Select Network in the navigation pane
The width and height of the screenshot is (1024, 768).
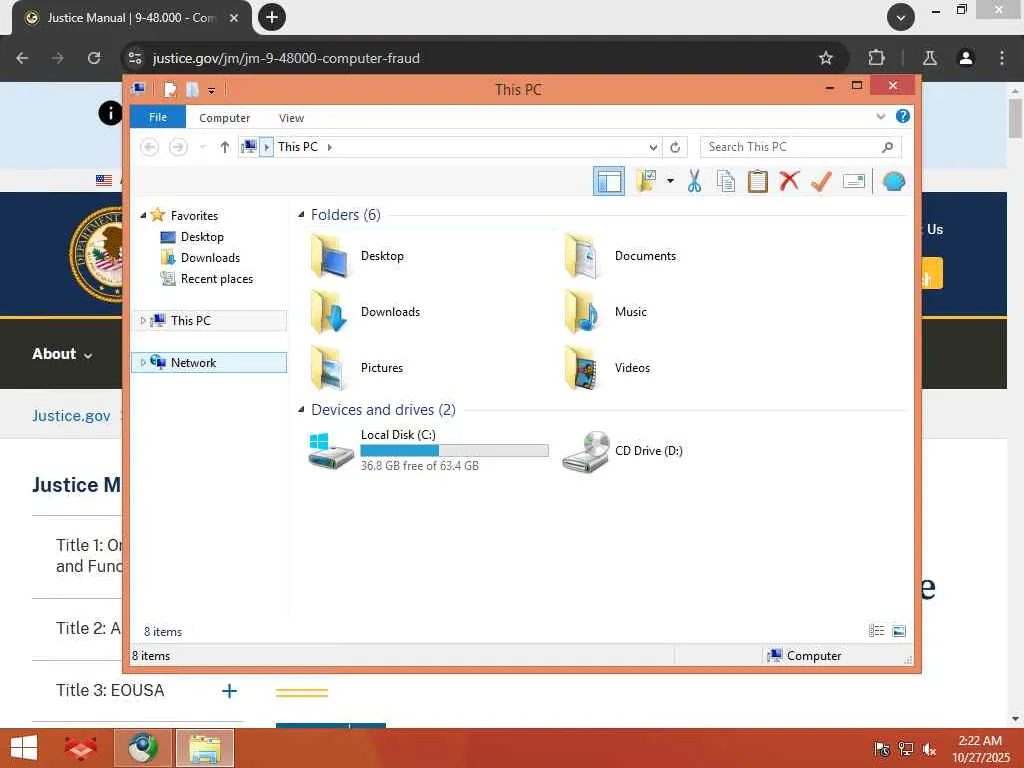click(193, 362)
